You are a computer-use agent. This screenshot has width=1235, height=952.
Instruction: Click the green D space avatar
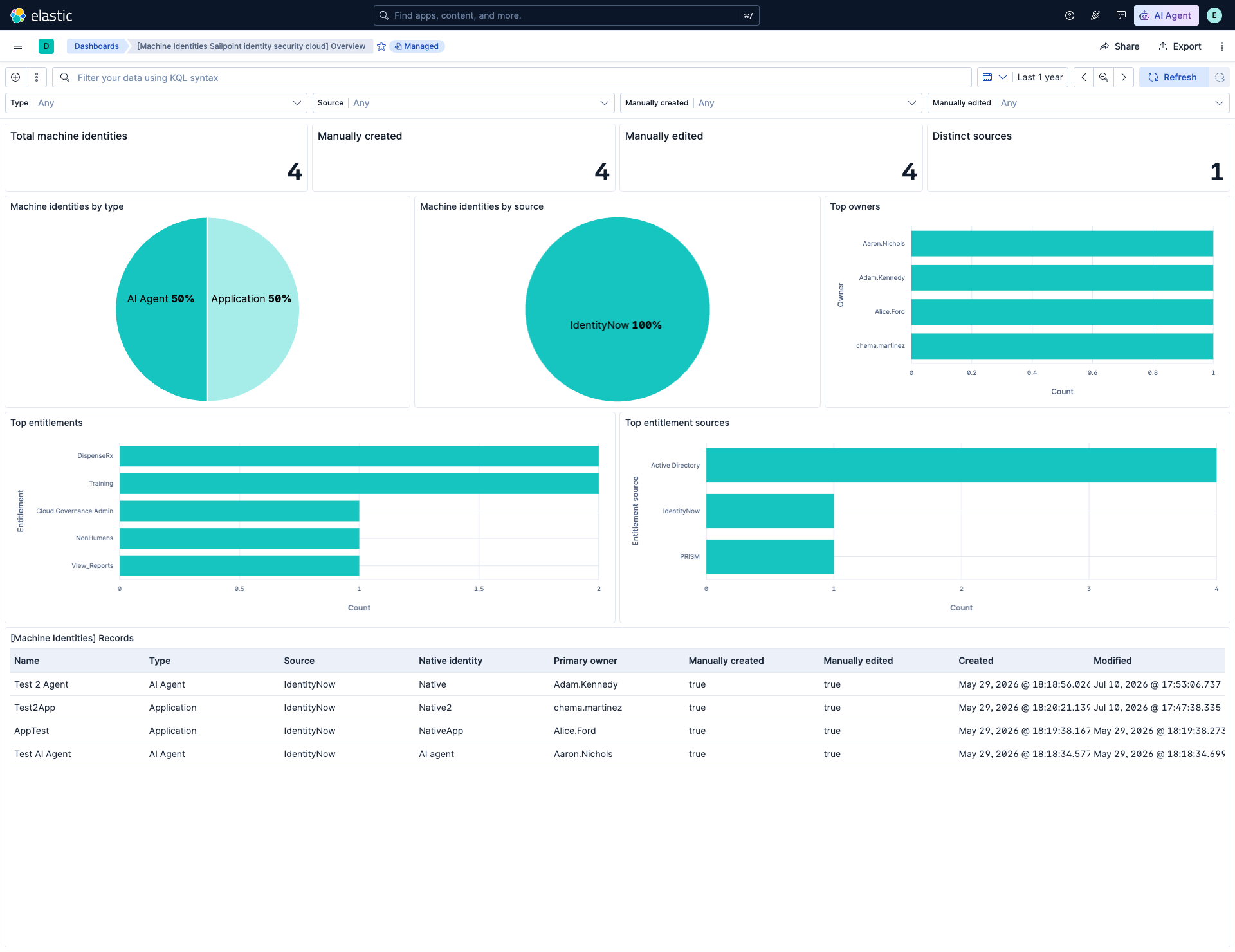point(46,46)
